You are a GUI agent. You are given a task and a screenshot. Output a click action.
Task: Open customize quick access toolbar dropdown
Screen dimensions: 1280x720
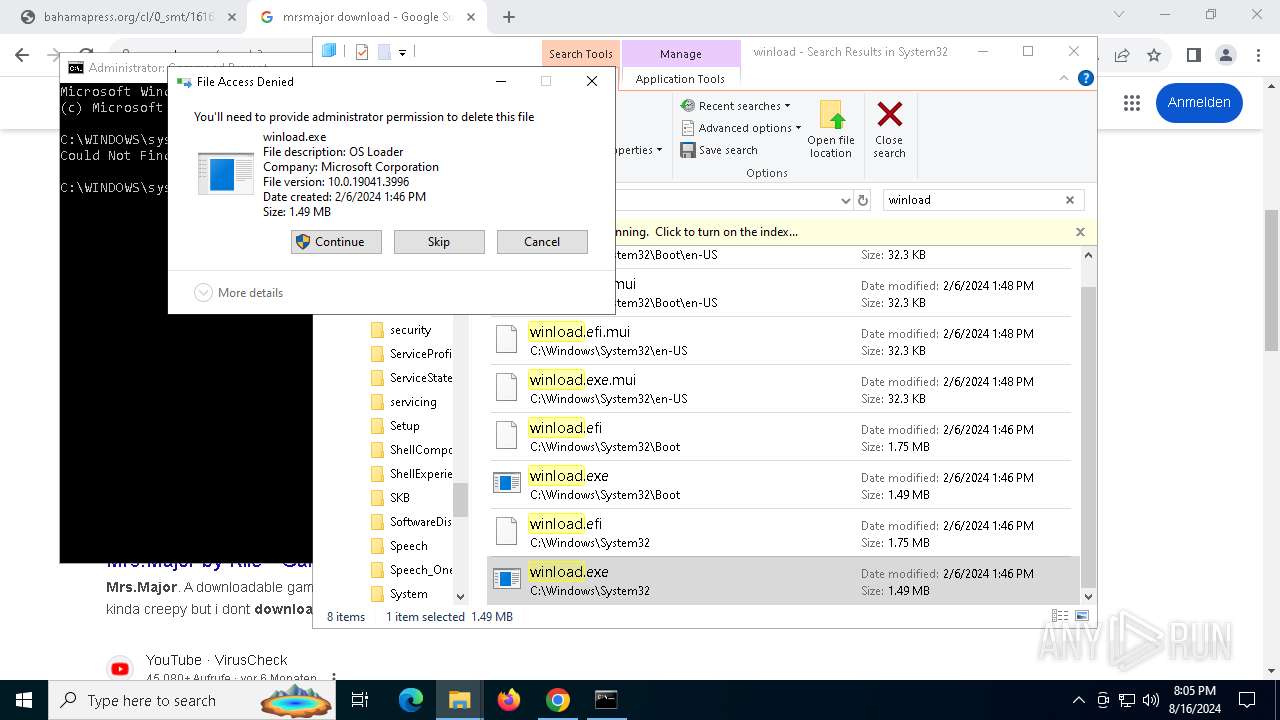tap(402, 52)
